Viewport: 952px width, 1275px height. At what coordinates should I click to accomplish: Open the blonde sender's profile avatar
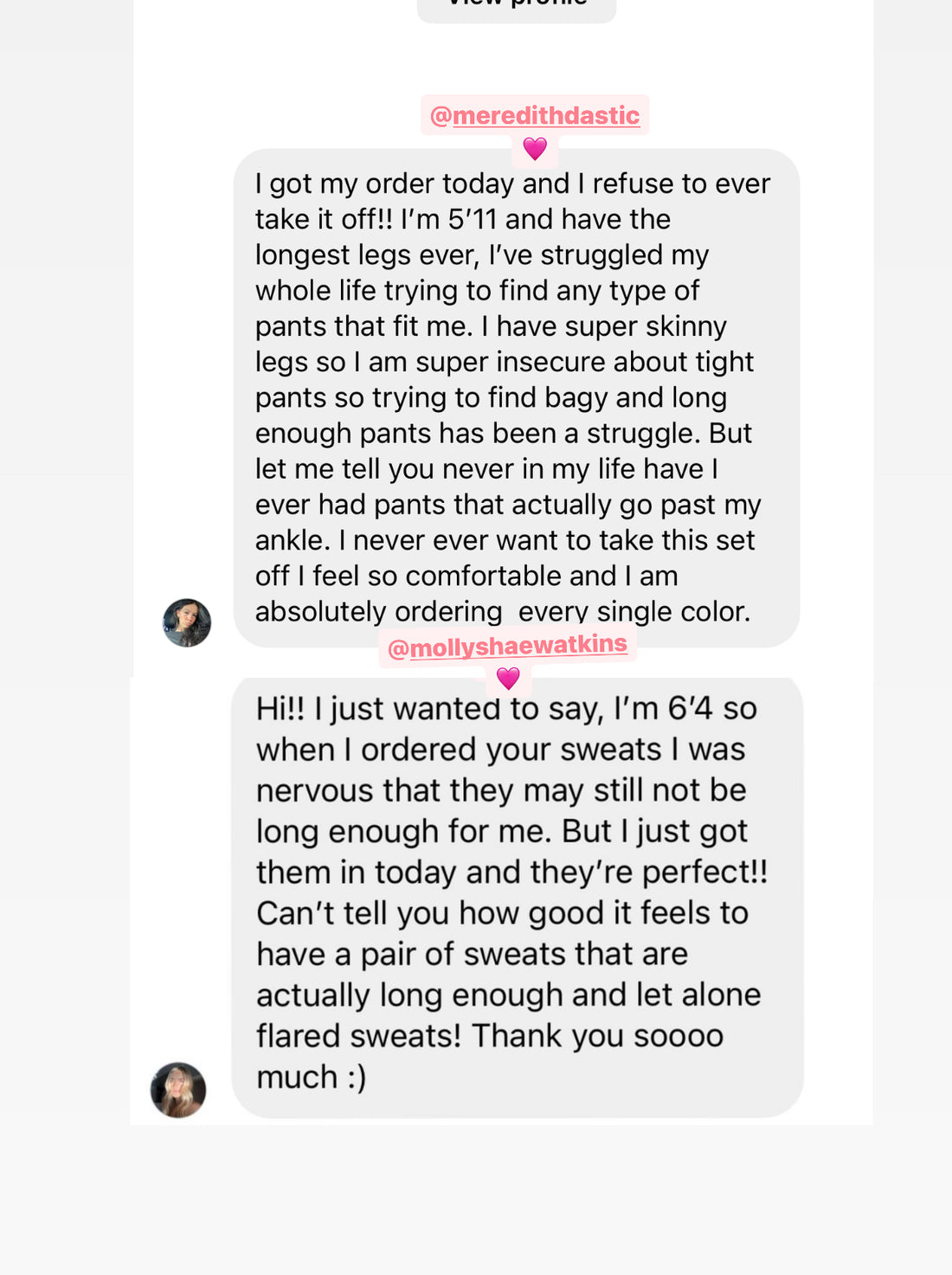tap(178, 1090)
